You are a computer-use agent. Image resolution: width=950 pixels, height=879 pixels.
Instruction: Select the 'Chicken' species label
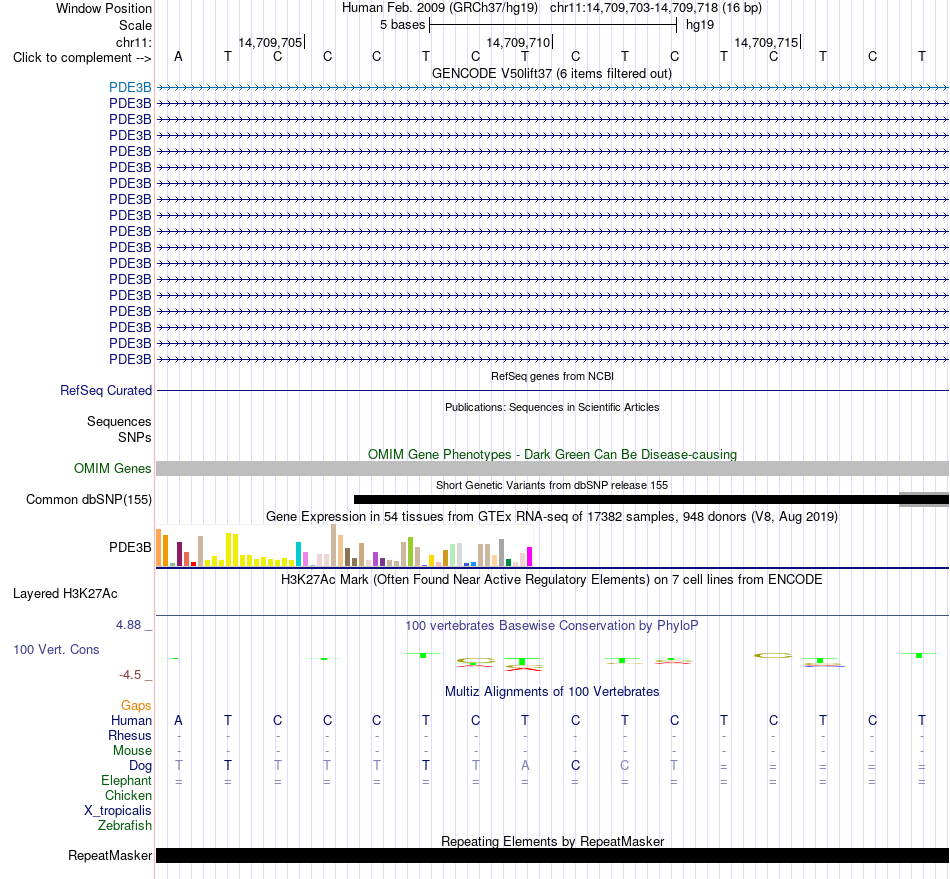coord(128,795)
